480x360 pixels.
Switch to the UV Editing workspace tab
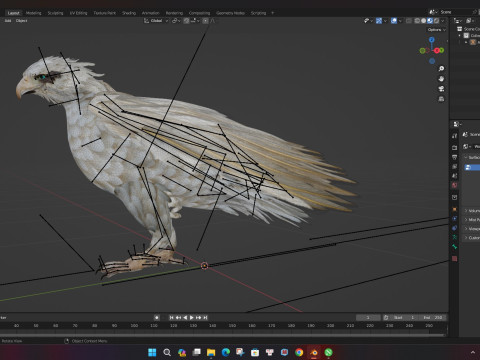(x=78, y=13)
